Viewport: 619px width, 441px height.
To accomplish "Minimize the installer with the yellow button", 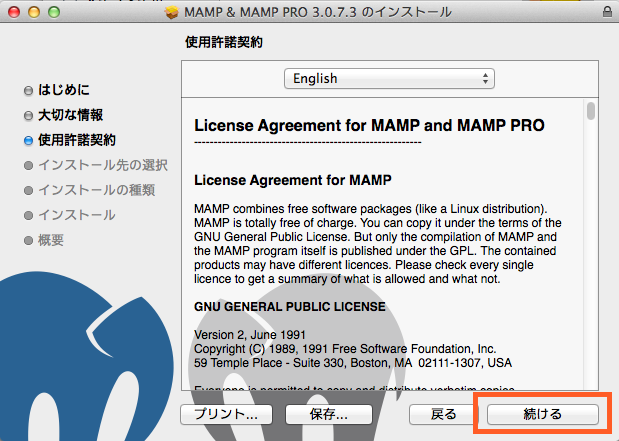I will (32, 11).
